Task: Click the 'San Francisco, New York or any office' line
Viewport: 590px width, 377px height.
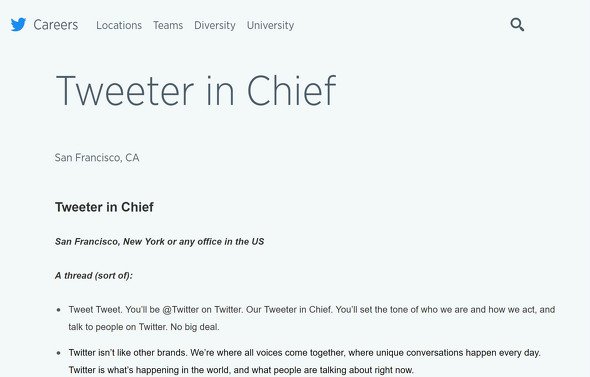Action: 160,242
